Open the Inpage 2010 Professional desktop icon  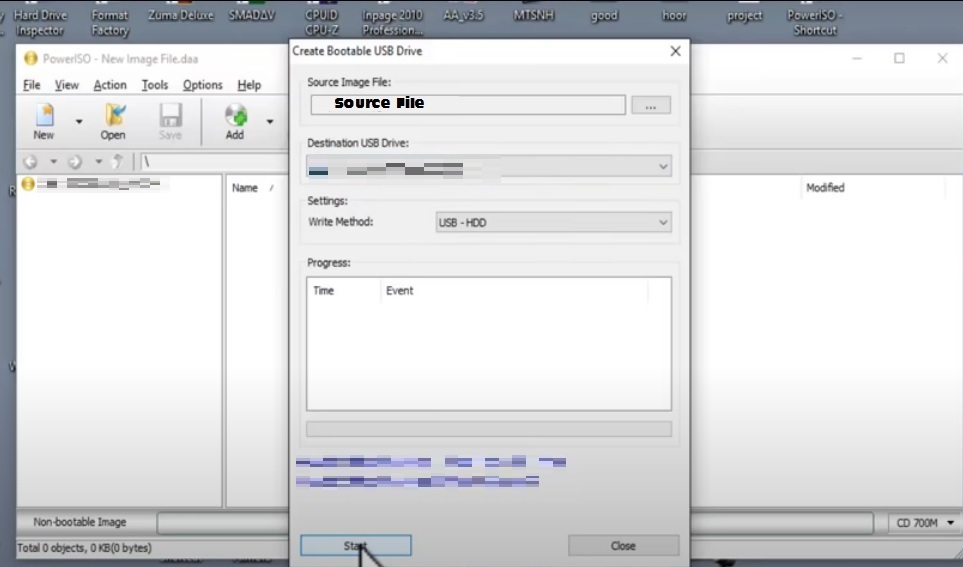[x=392, y=21]
